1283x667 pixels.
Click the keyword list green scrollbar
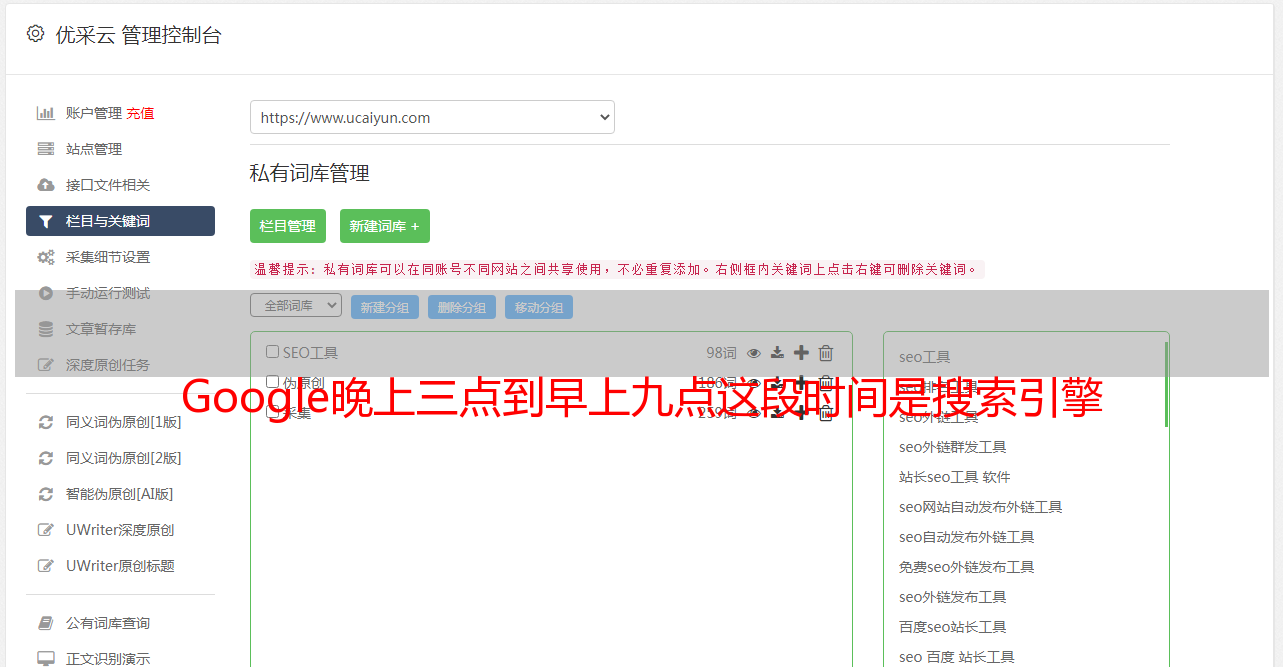click(1166, 385)
